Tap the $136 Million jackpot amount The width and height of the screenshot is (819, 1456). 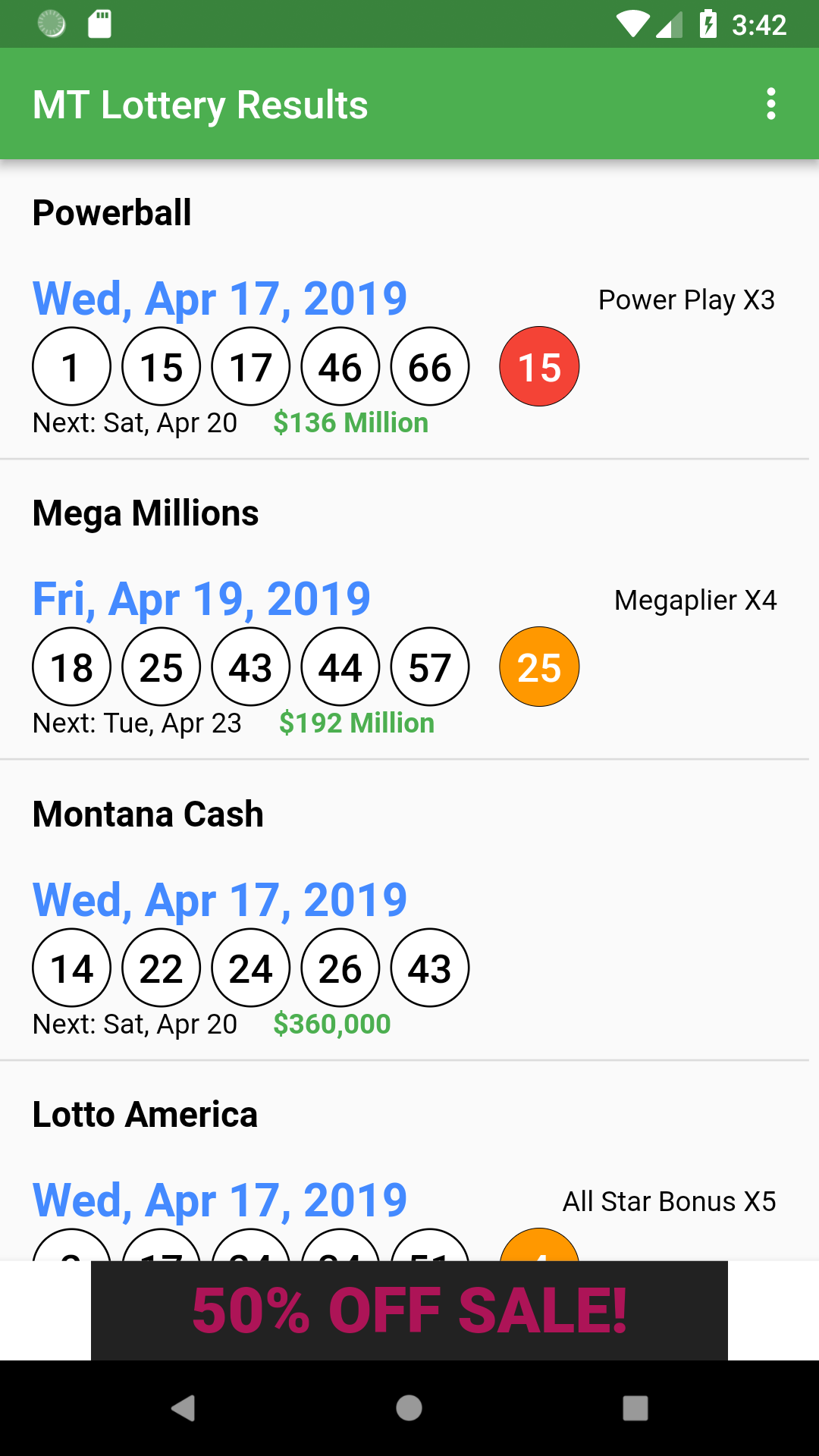pyautogui.click(x=350, y=423)
